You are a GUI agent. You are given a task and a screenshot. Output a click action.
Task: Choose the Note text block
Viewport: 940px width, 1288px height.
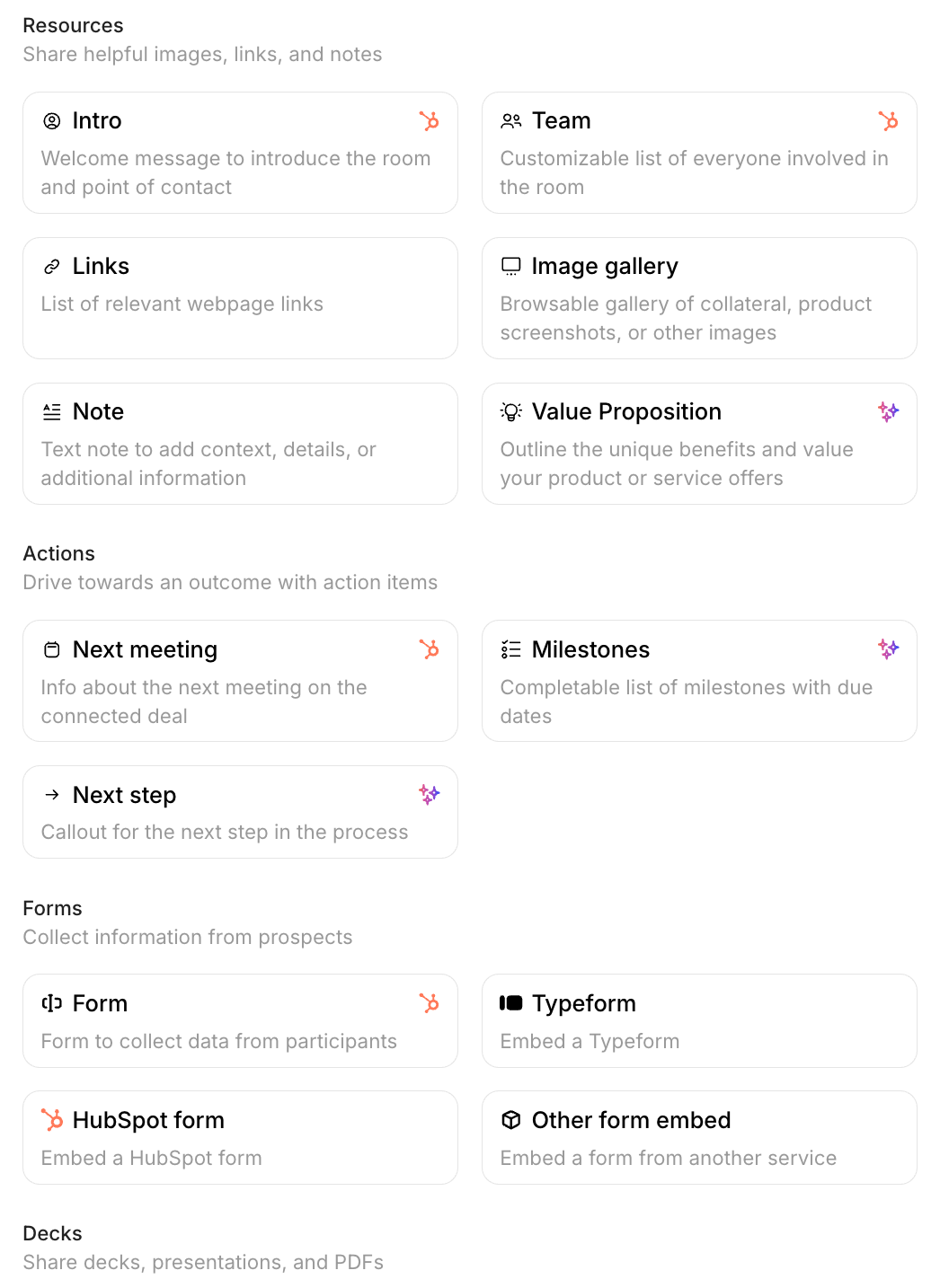(240, 444)
